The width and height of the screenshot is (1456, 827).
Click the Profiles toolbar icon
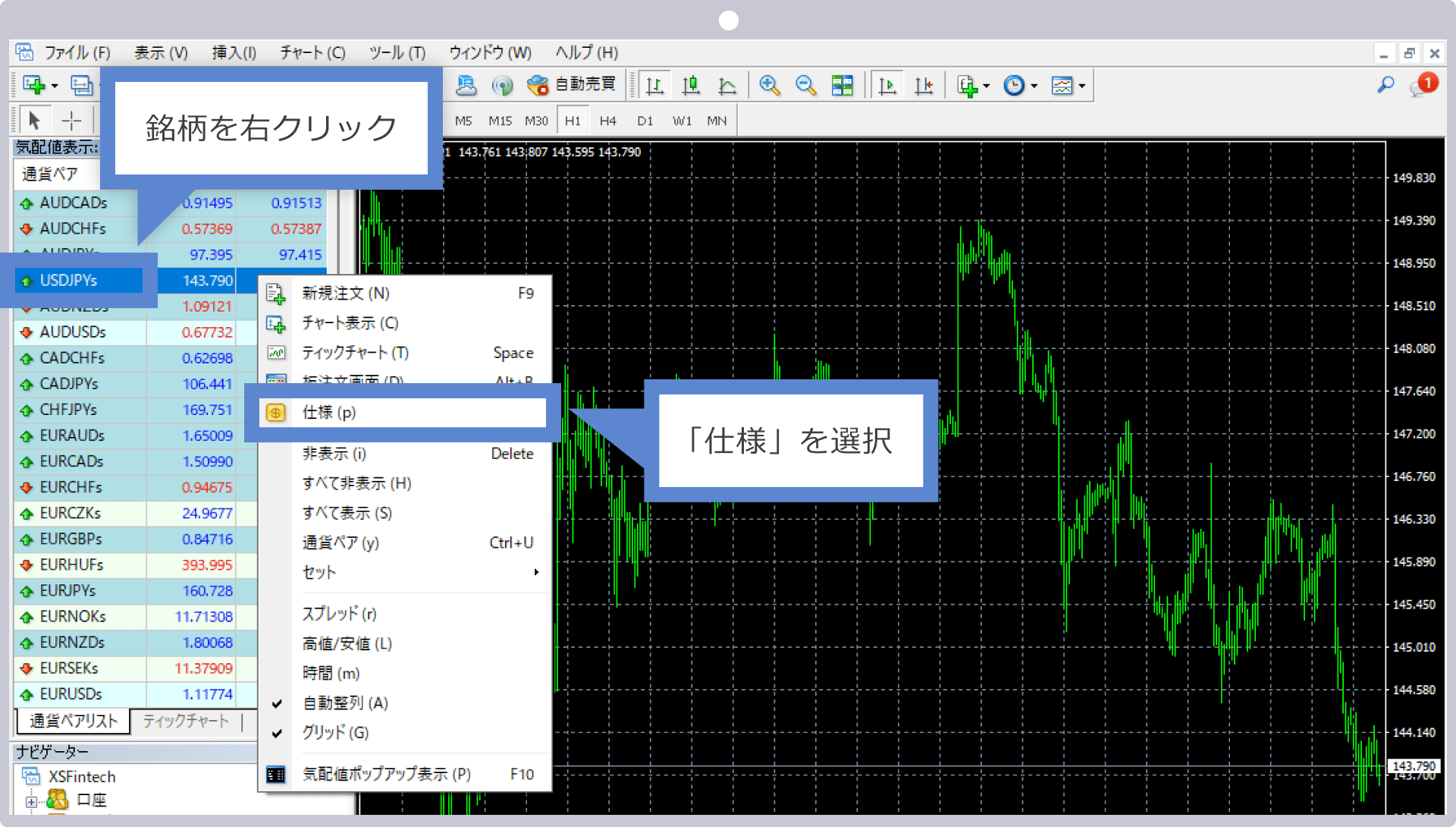pyautogui.click(x=81, y=85)
